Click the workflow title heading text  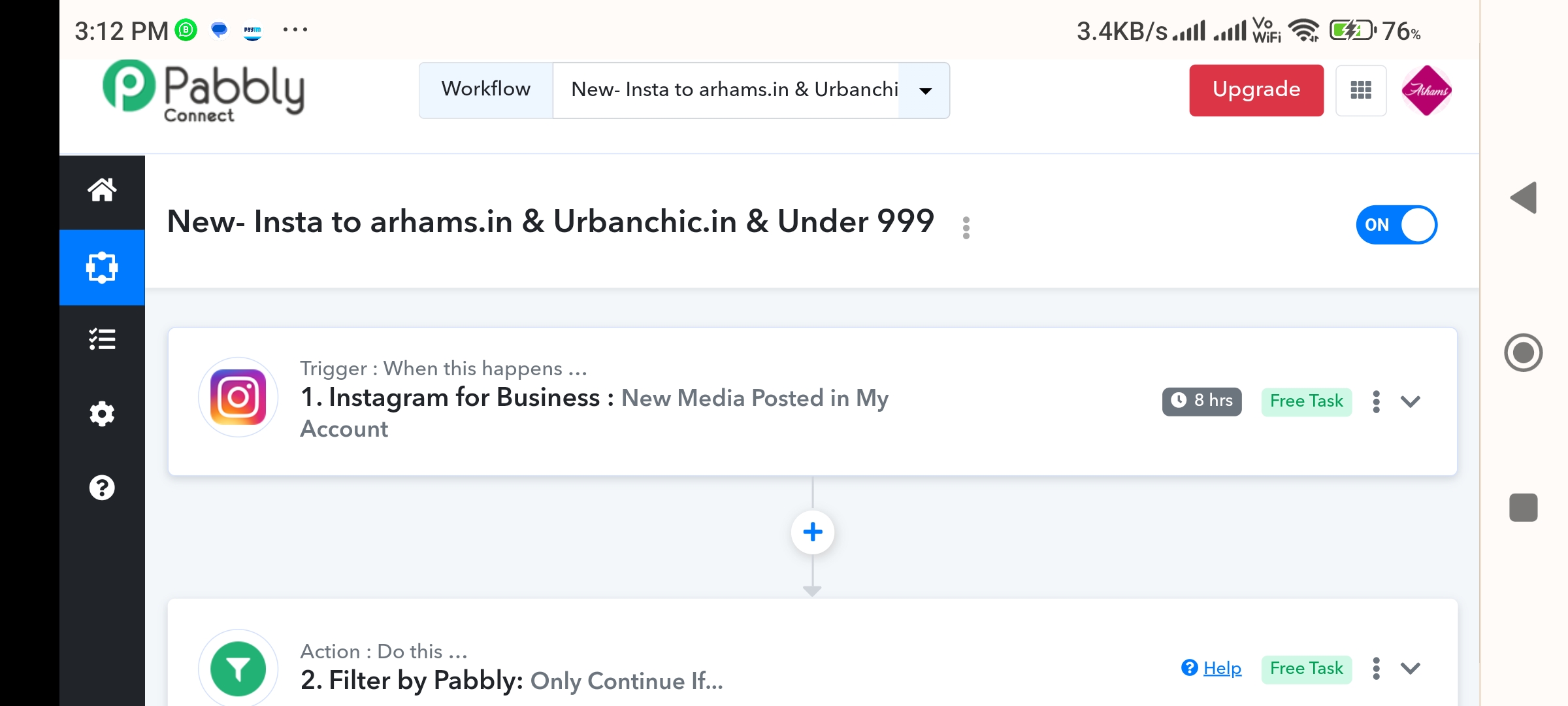[550, 222]
